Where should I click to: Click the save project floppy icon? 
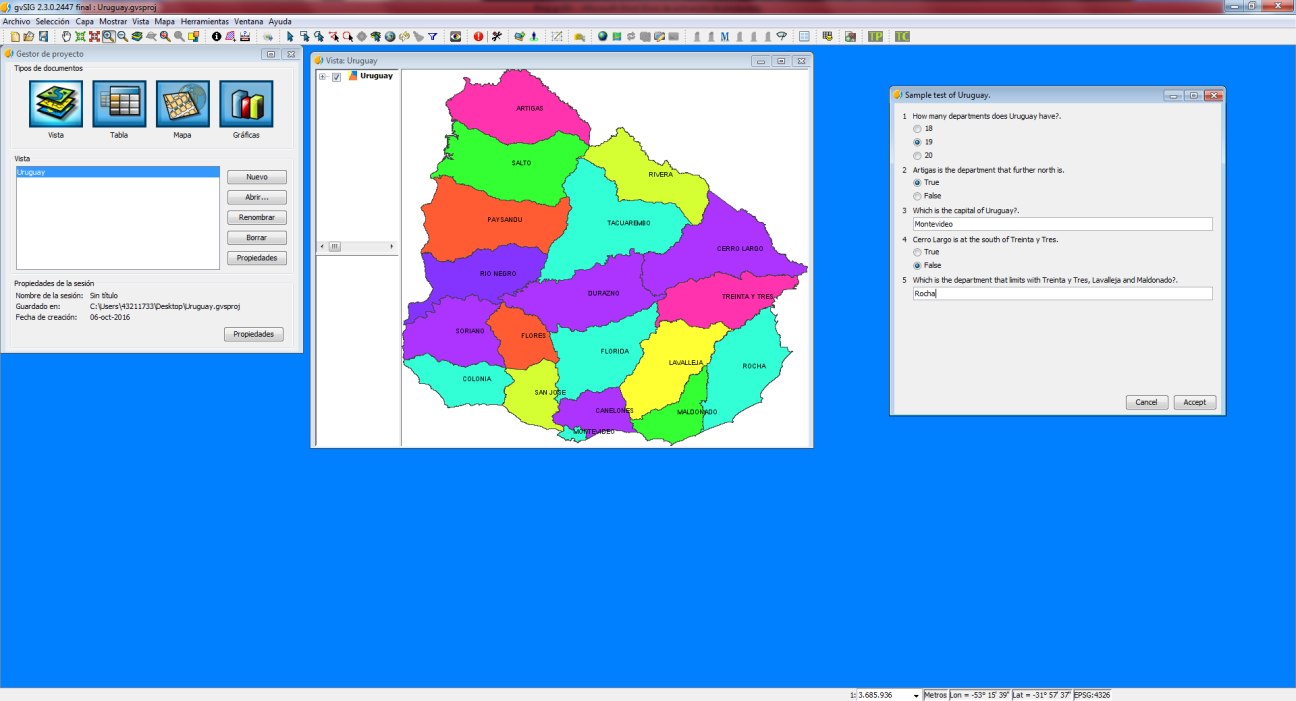(43, 37)
